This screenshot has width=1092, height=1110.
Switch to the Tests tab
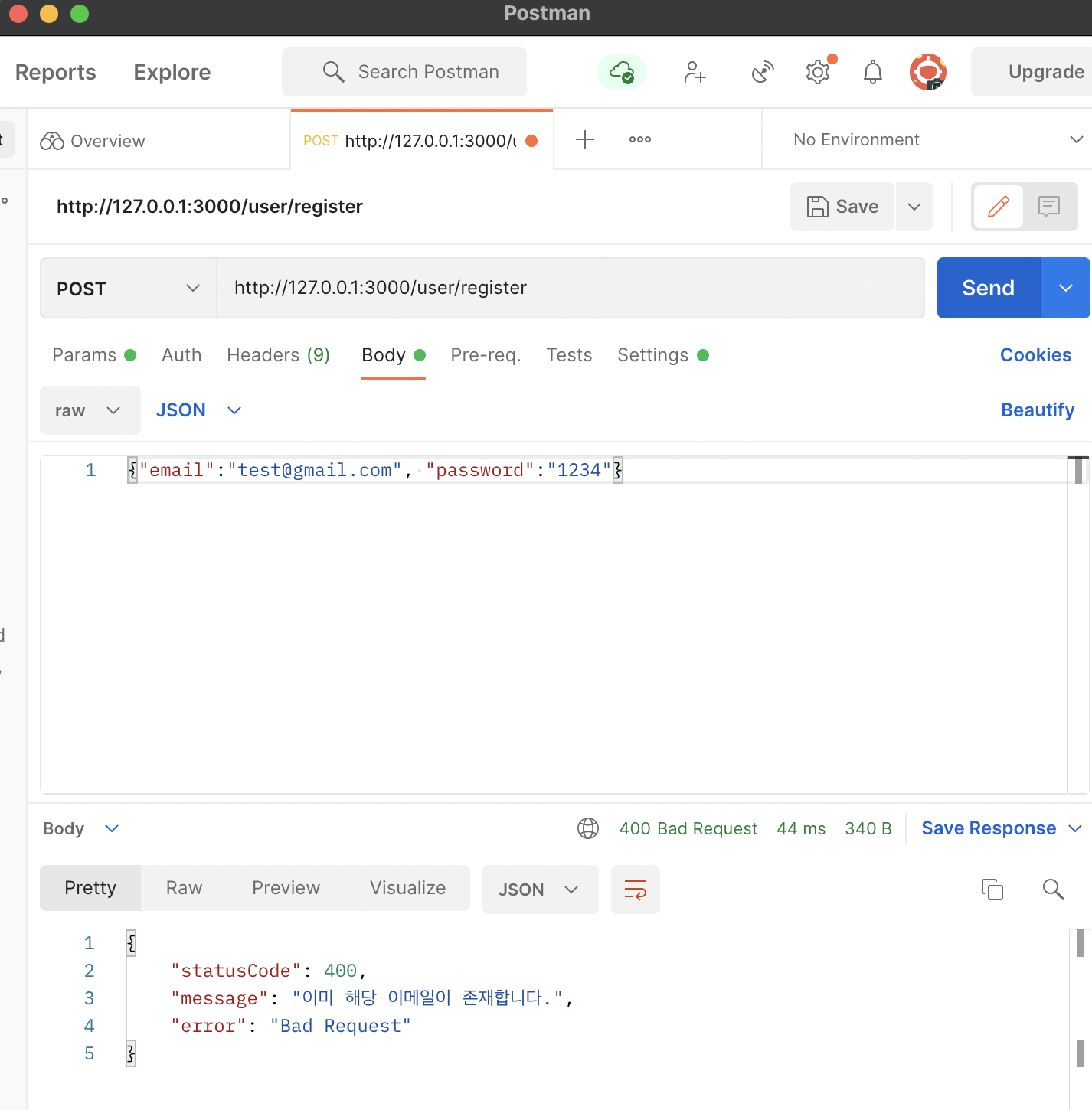[x=569, y=355]
